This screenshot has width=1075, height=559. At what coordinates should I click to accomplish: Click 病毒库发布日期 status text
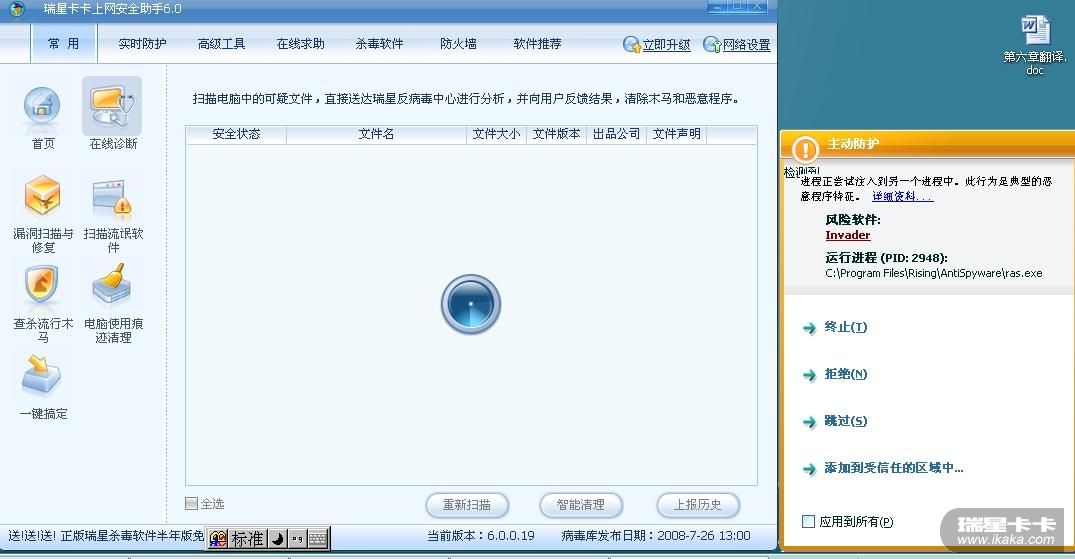(655, 536)
